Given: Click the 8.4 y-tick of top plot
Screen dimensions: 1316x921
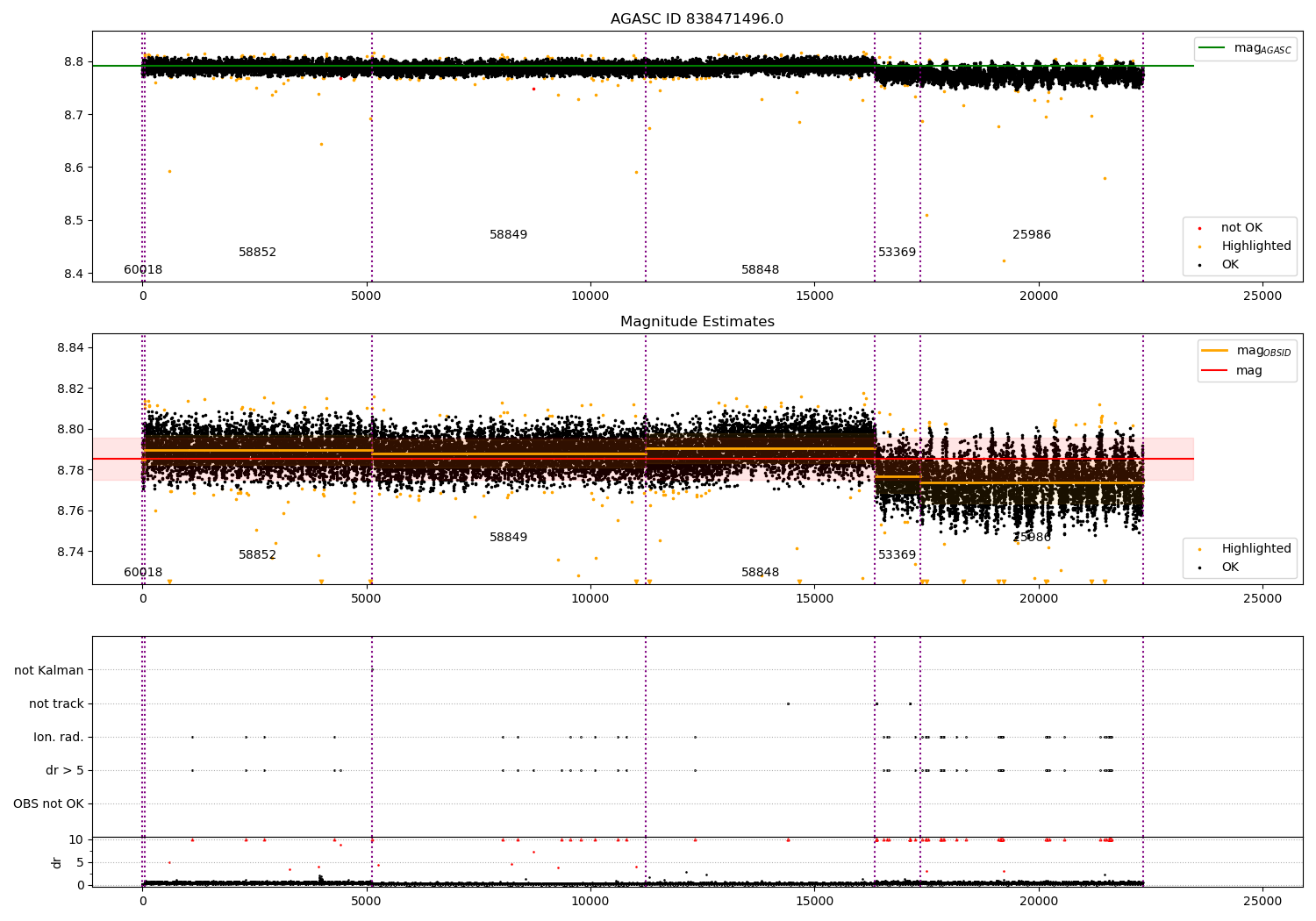Looking at the screenshot, I should pyautogui.click(x=74, y=274).
